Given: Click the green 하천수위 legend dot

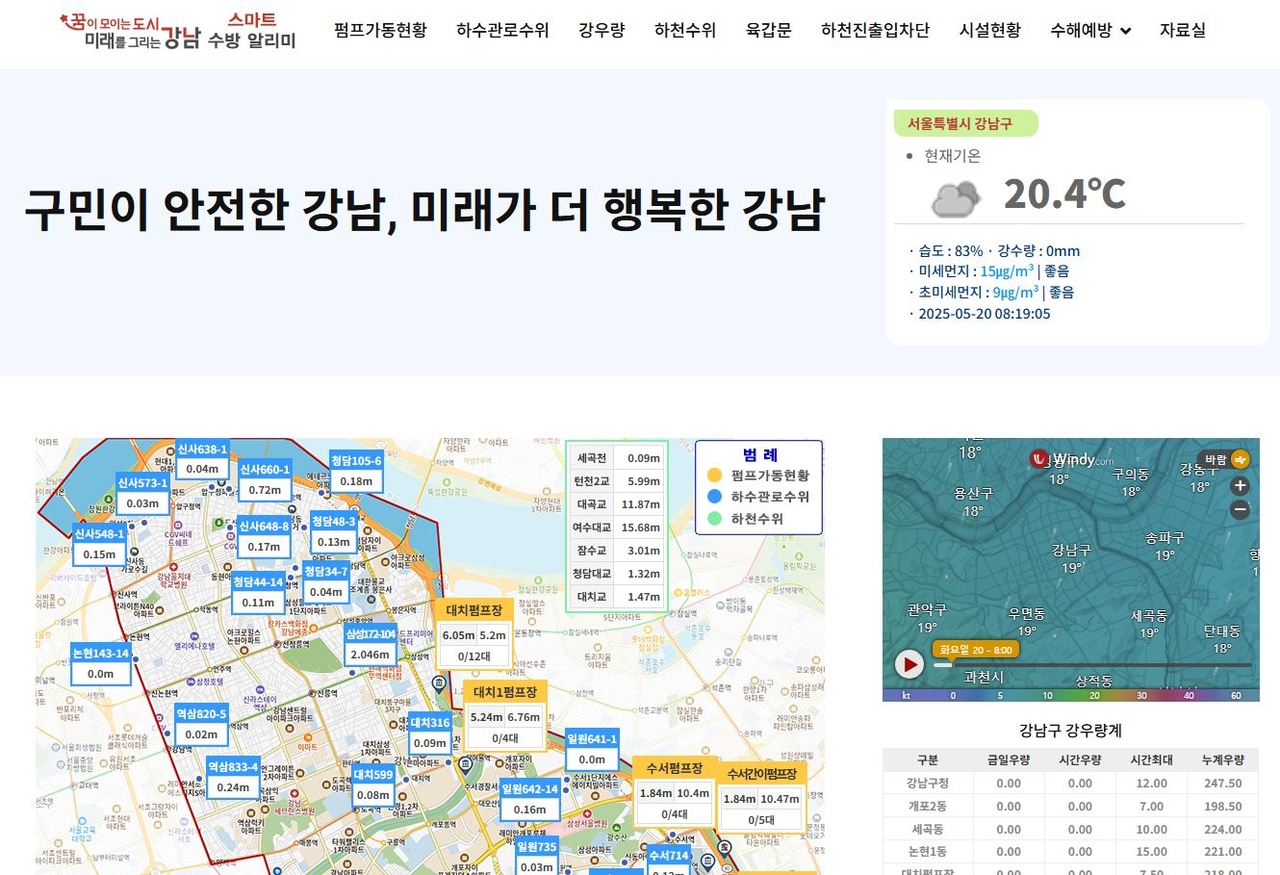Looking at the screenshot, I should coord(714,519).
